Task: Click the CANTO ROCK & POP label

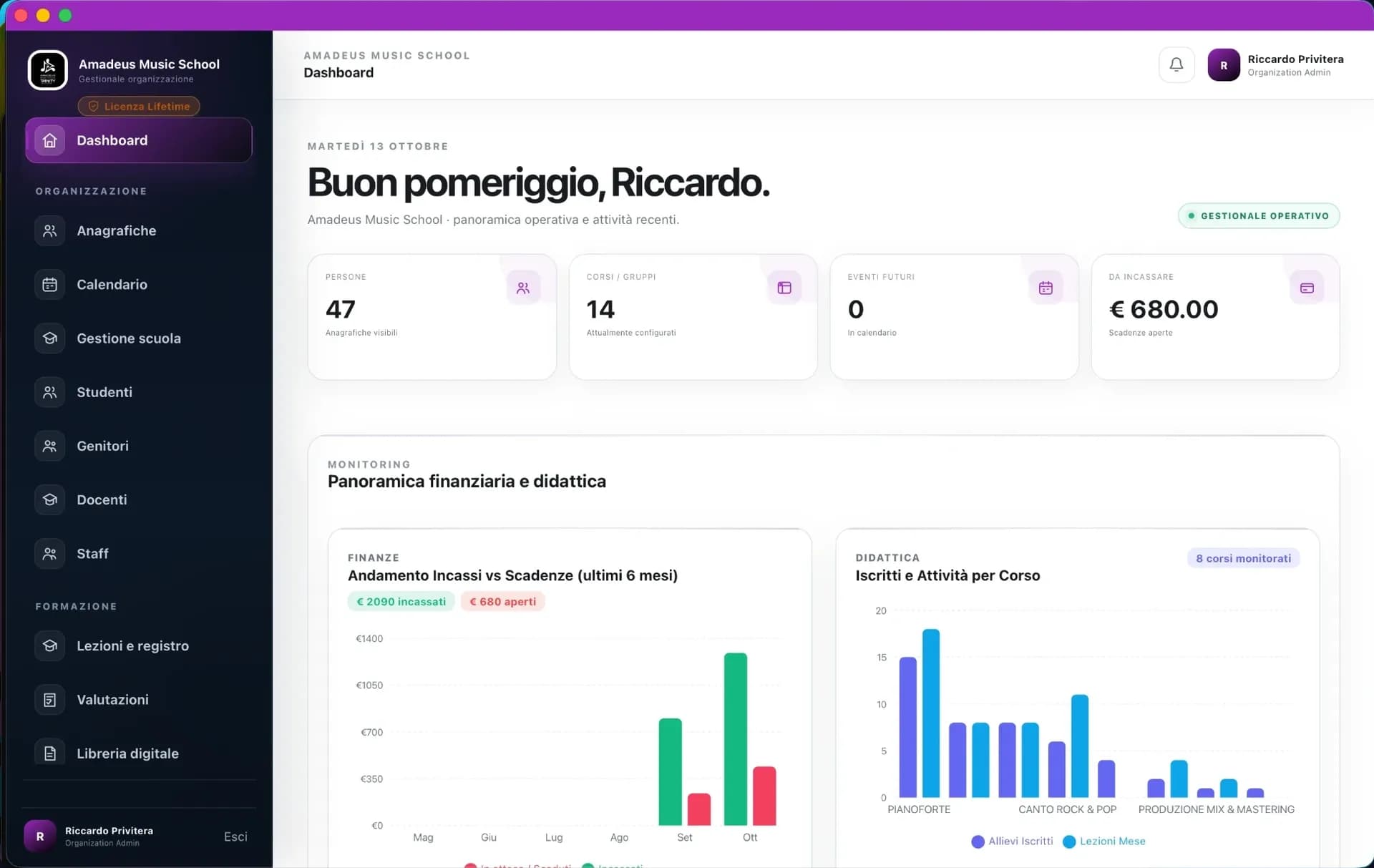Action: tap(1067, 809)
